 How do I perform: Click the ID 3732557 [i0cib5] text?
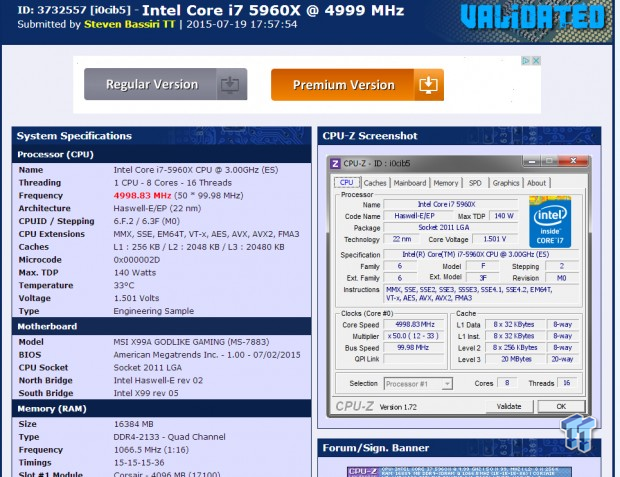[x=74, y=10]
